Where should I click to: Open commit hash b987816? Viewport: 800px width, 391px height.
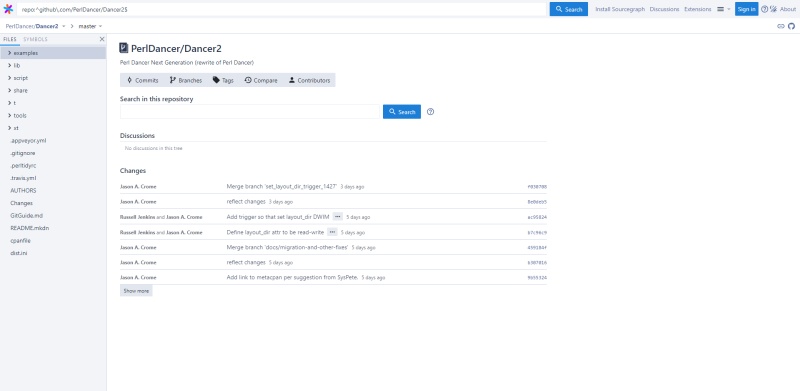pyautogui.click(x=537, y=262)
